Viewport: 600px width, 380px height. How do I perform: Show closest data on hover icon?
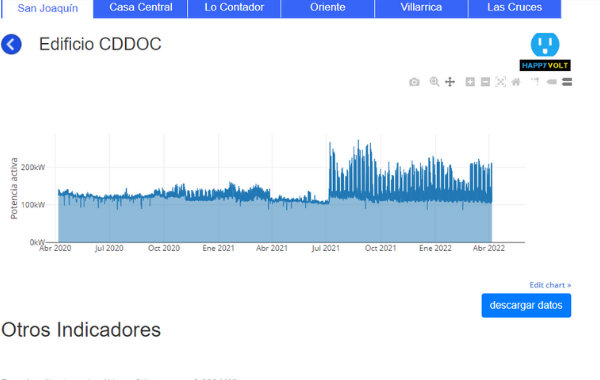coord(551,82)
